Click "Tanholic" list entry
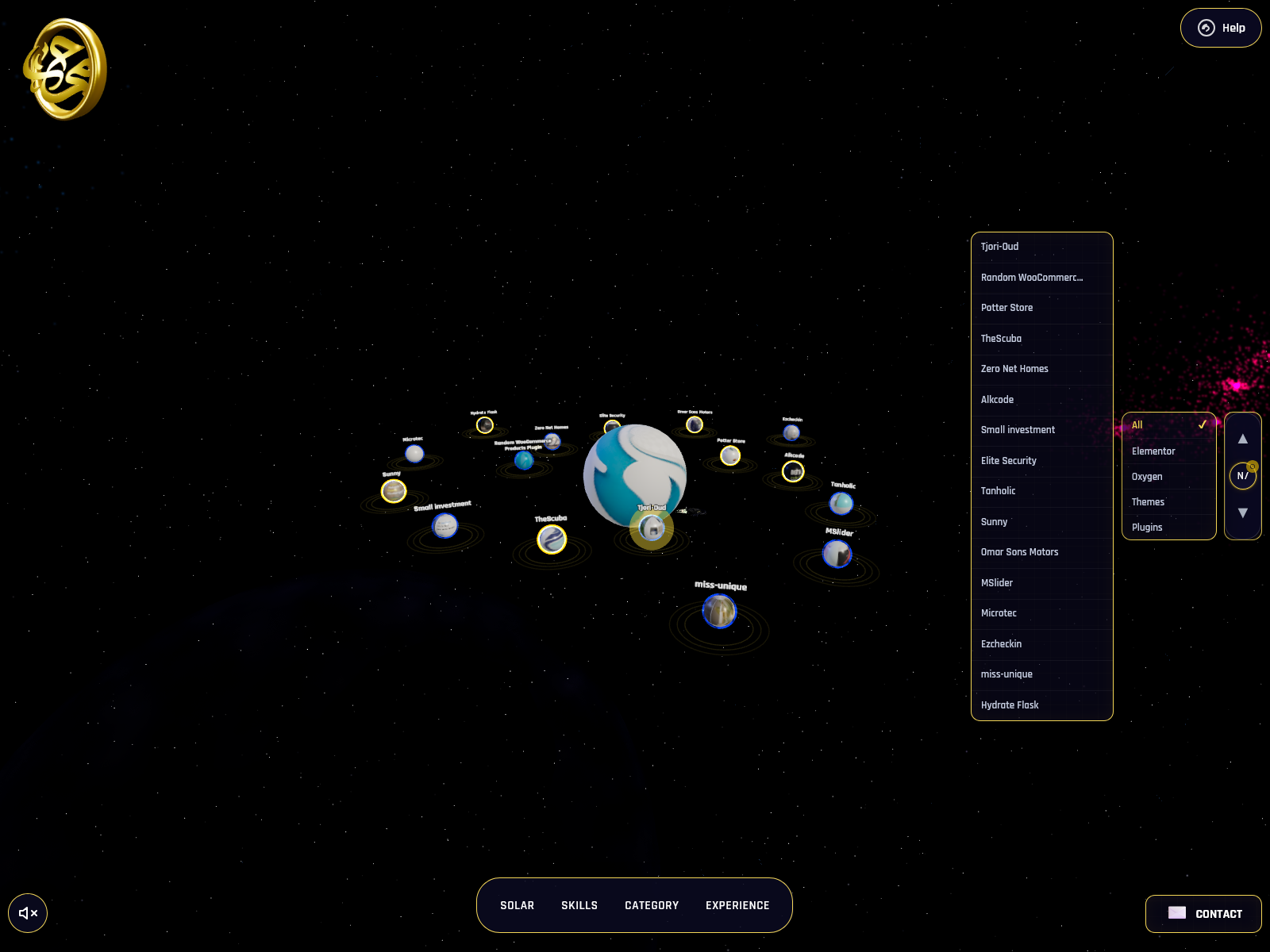 click(1042, 491)
